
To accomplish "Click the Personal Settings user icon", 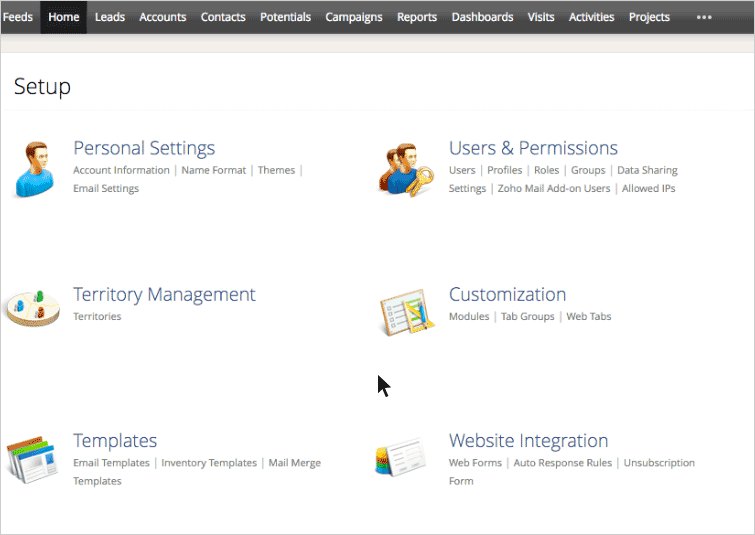I will click(x=35, y=168).
